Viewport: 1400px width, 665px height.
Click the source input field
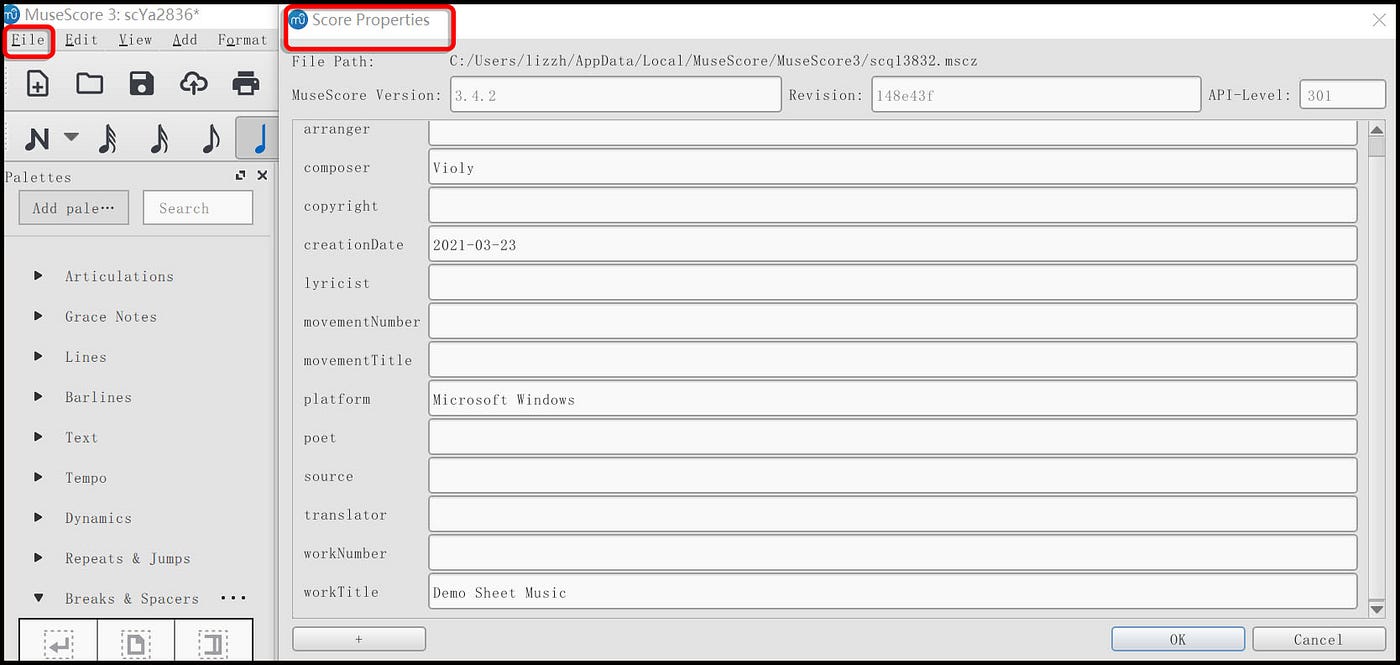coord(893,475)
